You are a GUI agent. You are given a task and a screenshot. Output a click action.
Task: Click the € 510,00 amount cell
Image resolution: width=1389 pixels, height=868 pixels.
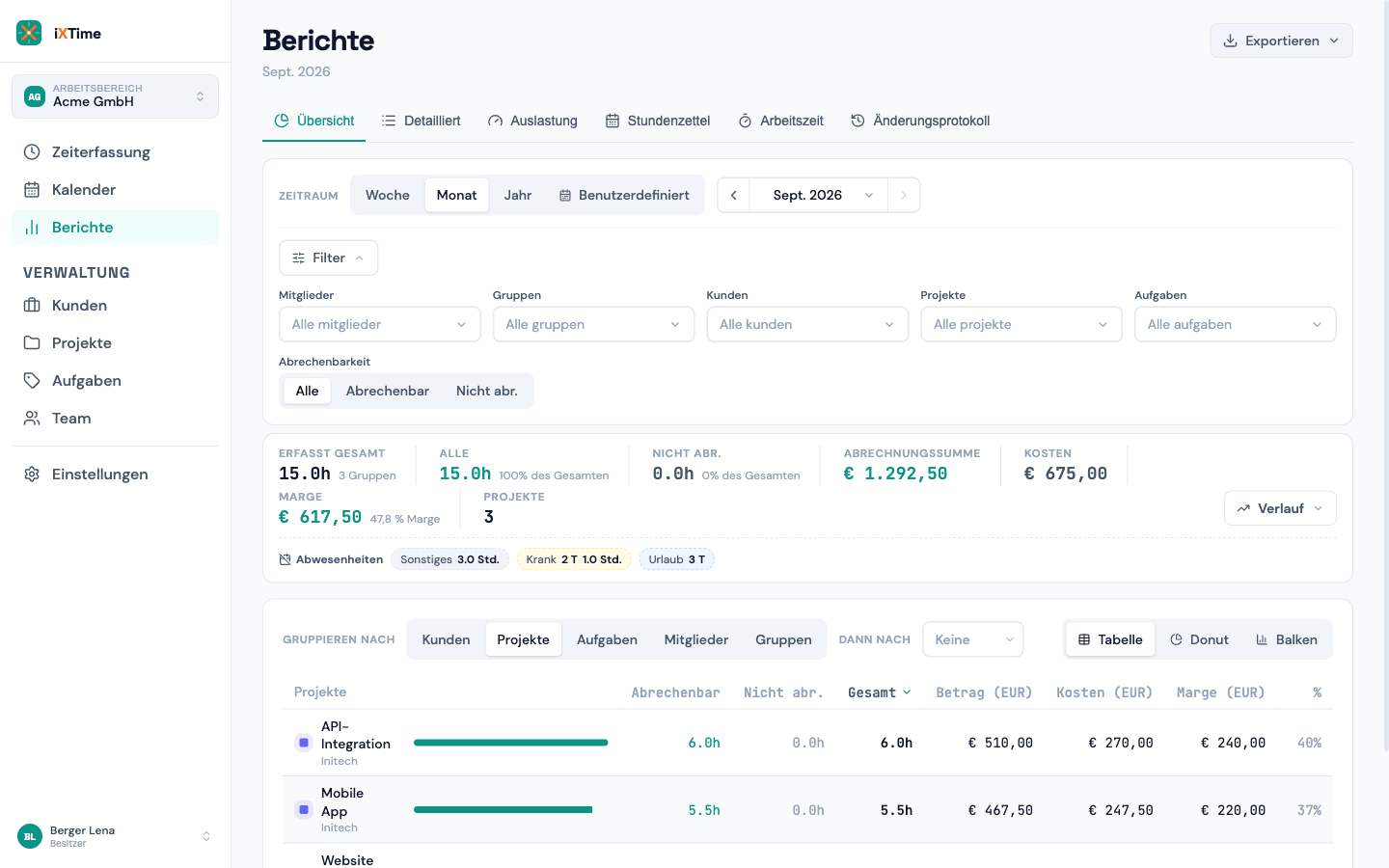1000,743
